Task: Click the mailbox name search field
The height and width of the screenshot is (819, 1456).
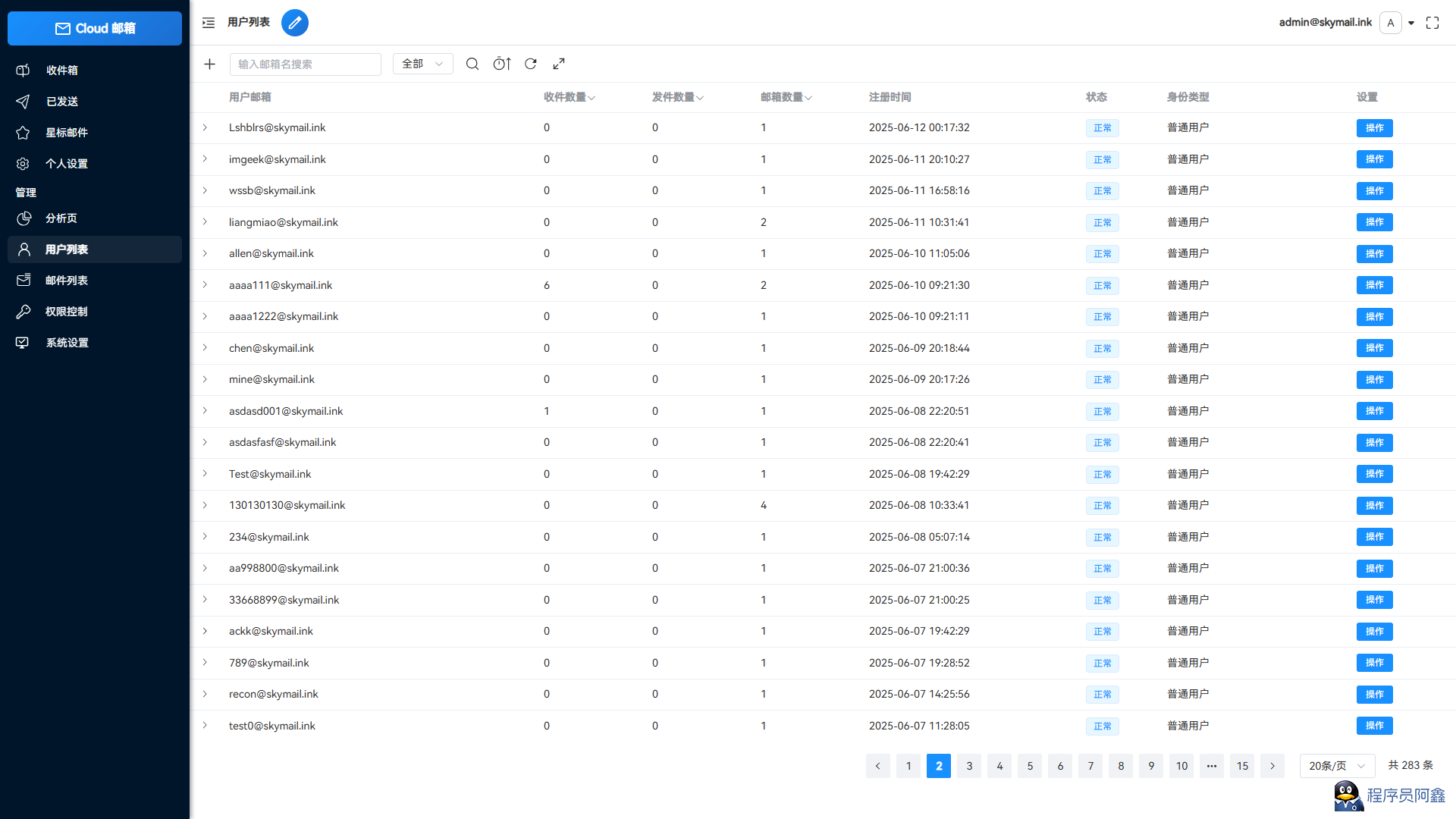Action: (x=305, y=64)
